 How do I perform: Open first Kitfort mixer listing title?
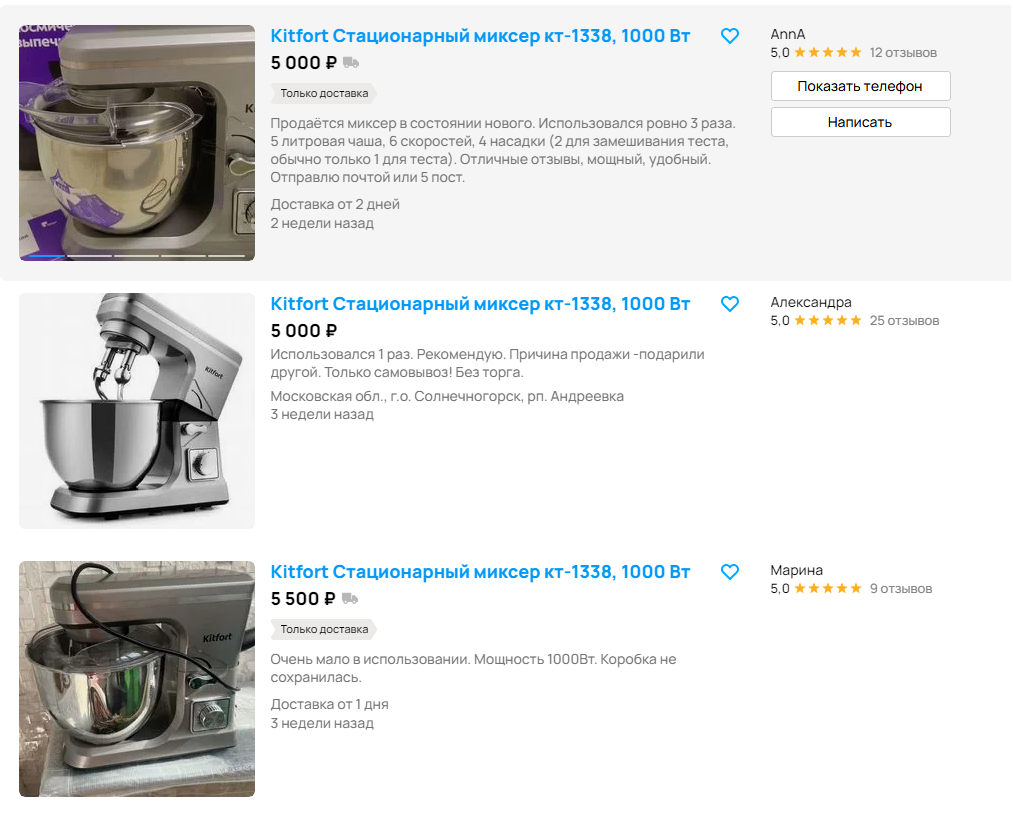480,36
